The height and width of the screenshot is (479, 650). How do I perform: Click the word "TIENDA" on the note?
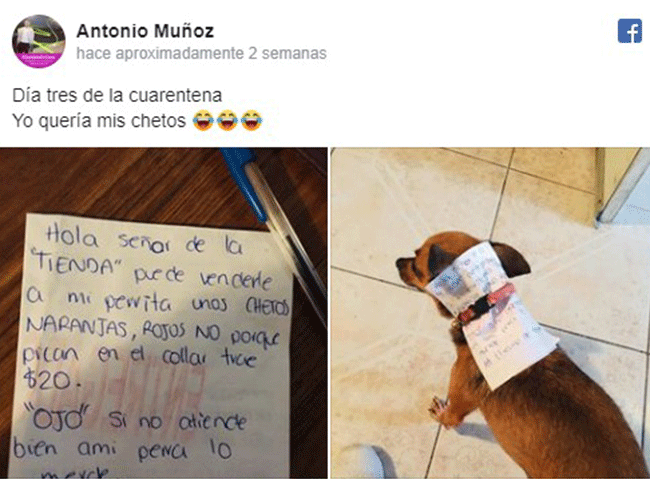coord(77,263)
